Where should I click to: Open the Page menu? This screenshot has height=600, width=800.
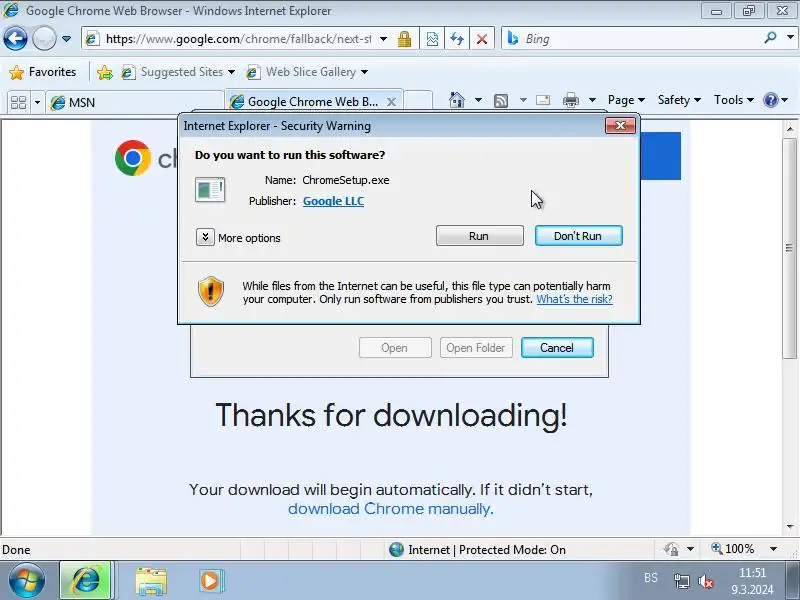tap(626, 100)
